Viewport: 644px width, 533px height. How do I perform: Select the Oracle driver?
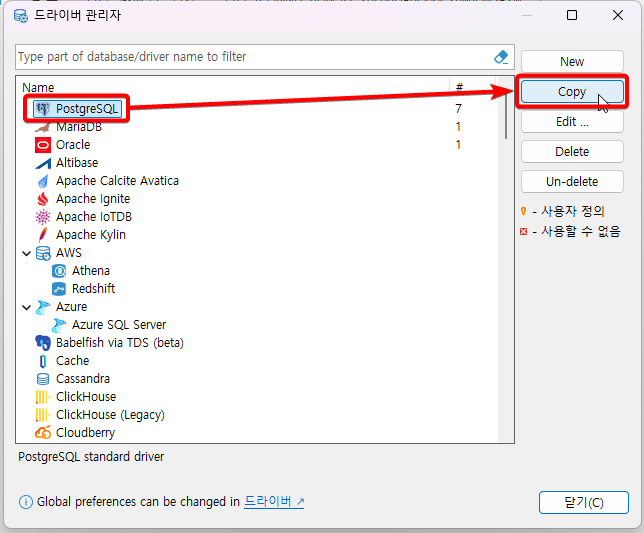coord(73,145)
